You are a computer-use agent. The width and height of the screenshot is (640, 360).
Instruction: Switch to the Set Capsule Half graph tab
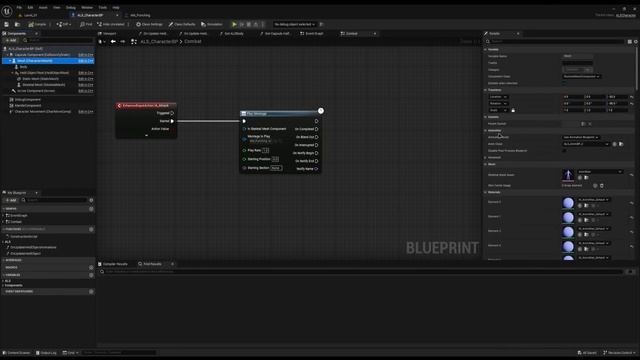tap(275, 33)
